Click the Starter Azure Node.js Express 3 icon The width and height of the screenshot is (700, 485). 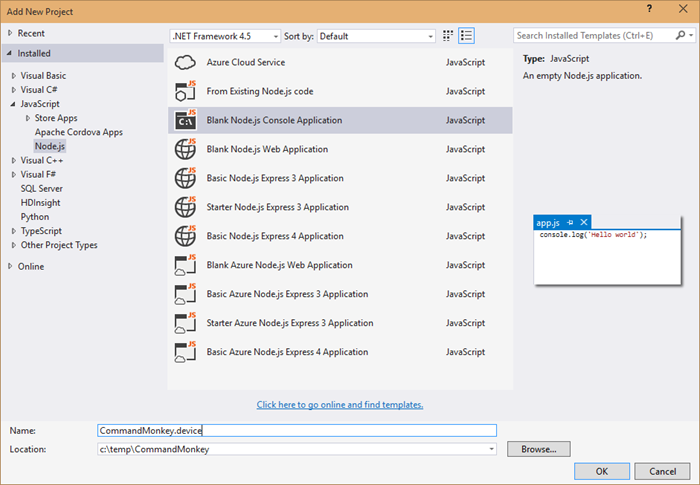pos(185,323)
